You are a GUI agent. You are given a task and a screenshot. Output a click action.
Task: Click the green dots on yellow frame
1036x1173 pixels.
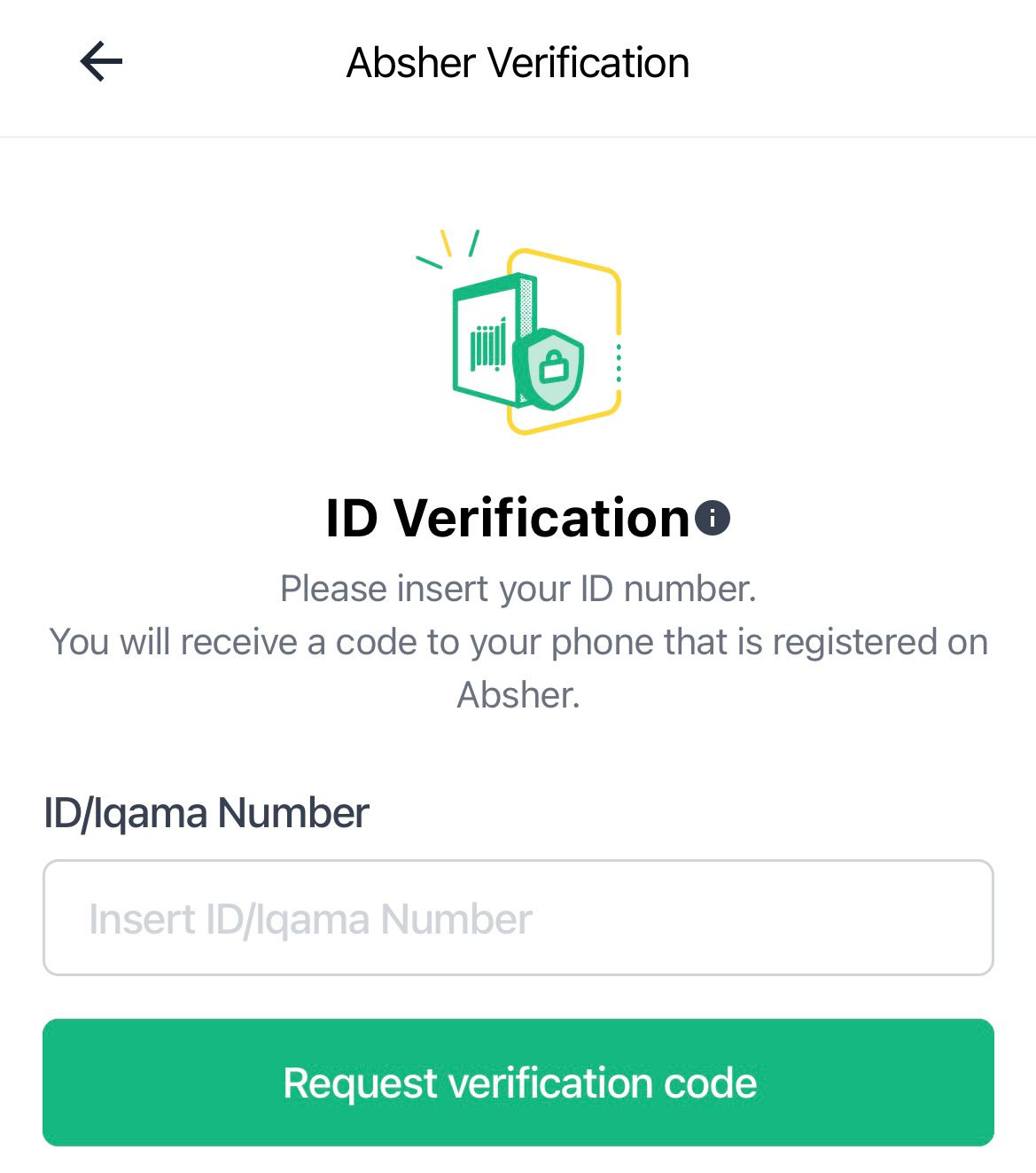618,364
